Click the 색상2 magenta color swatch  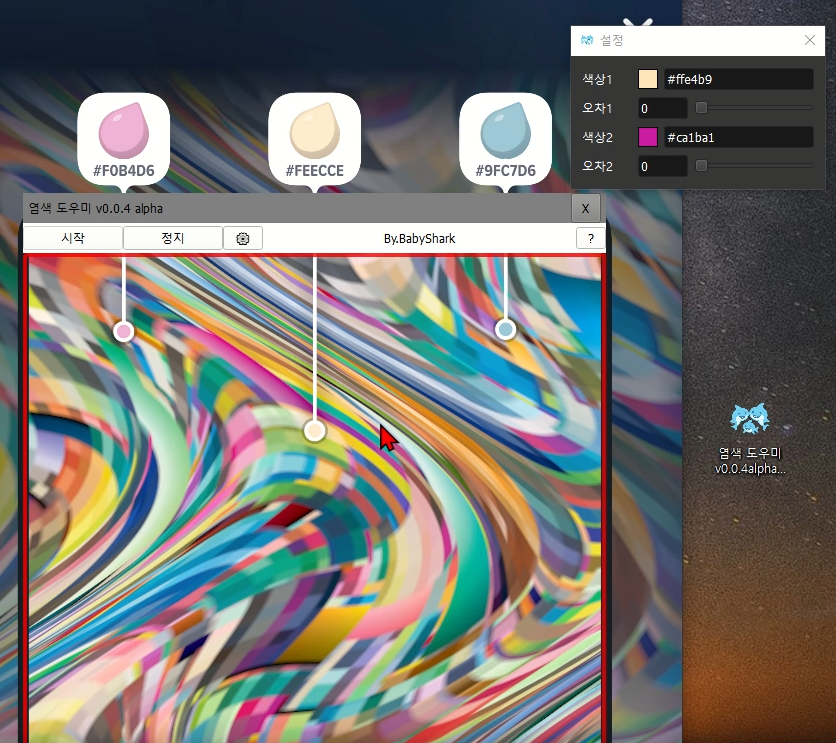click(648, 137)
